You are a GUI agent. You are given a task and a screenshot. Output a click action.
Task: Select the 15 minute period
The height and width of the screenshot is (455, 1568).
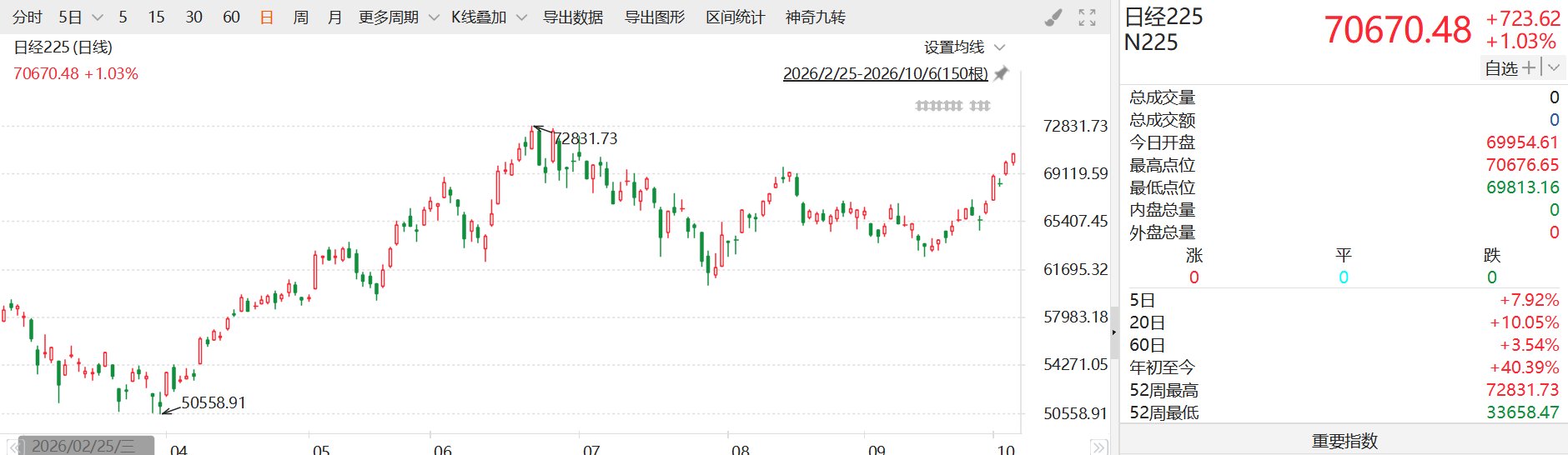156,17
